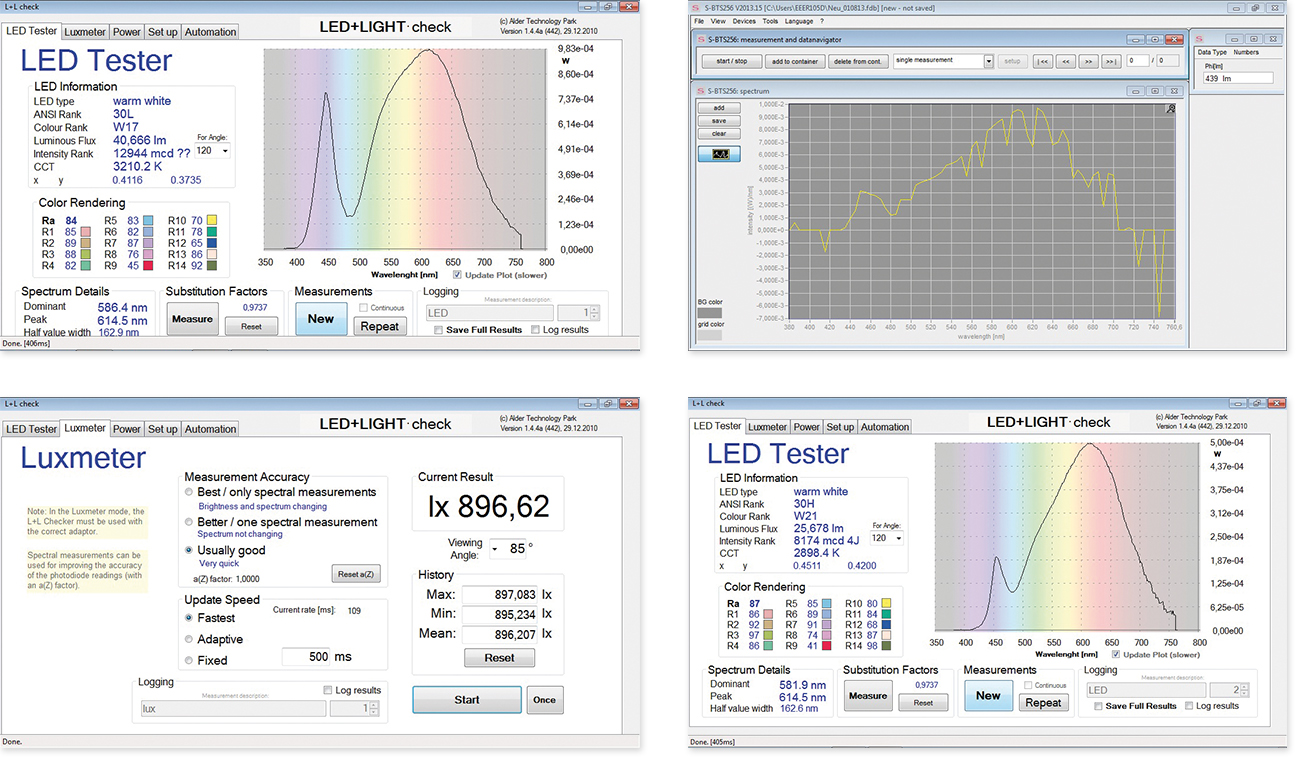Click the Reset a(Z) button
1302x760 pixels.
[356, 574]
